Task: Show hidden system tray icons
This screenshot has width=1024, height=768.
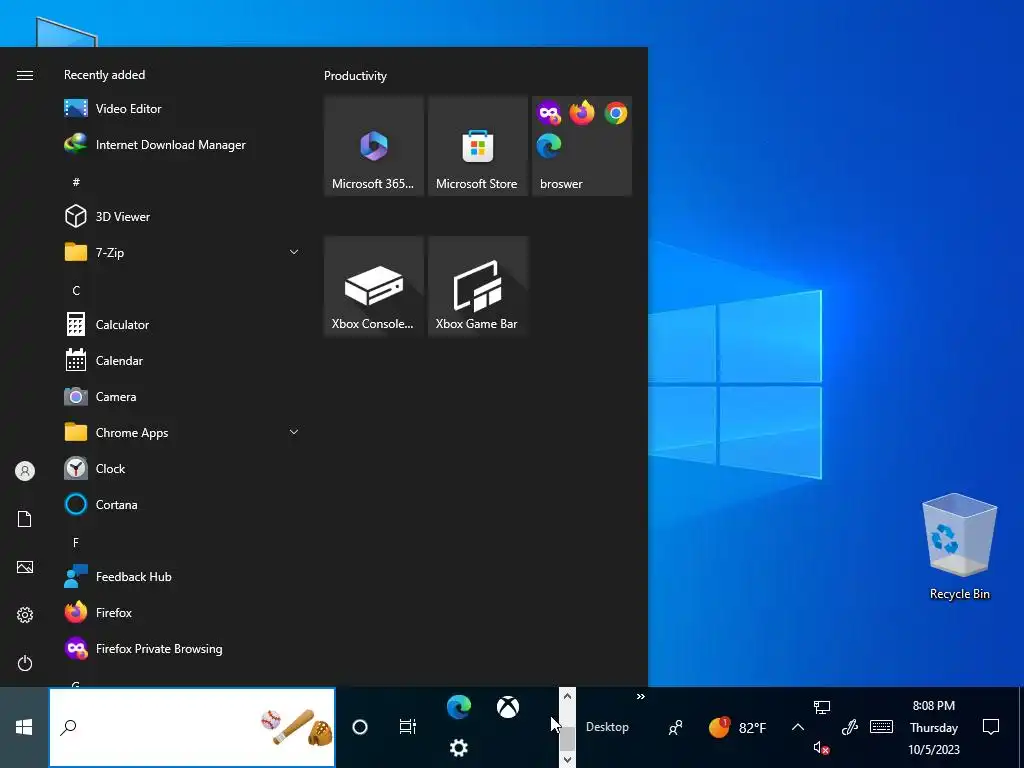Action: pos(797,727)
